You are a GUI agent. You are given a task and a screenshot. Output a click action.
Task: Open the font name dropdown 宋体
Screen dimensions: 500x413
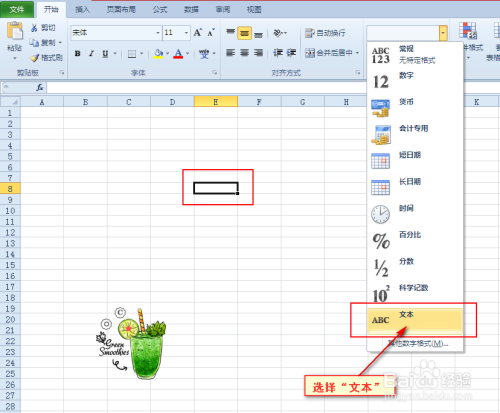(x=158, y=33)
